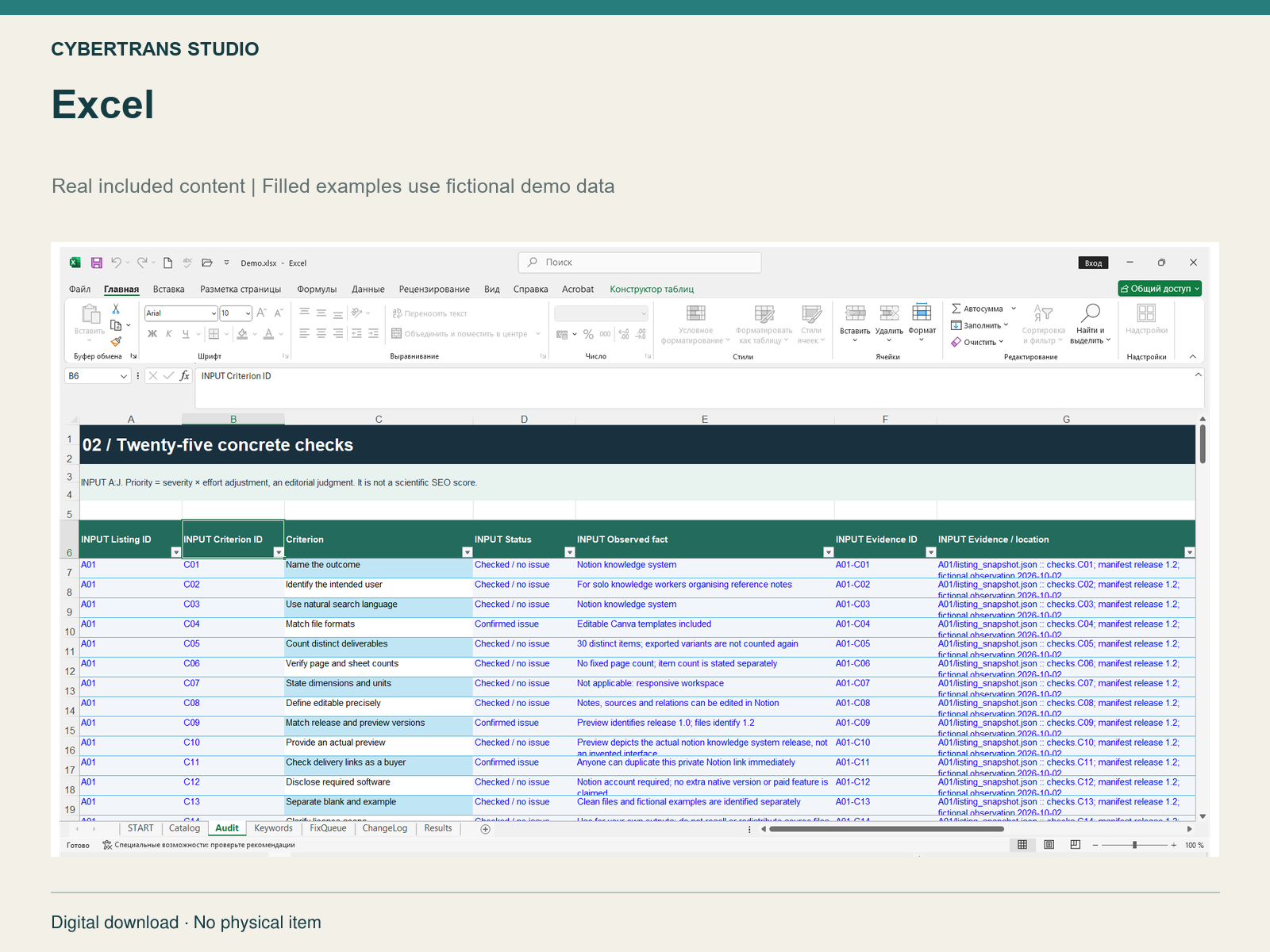Switch to Normal view in status bar
Viewport: 1270px width, 952px height.
pyautogui.click(x=1022, y=845)
